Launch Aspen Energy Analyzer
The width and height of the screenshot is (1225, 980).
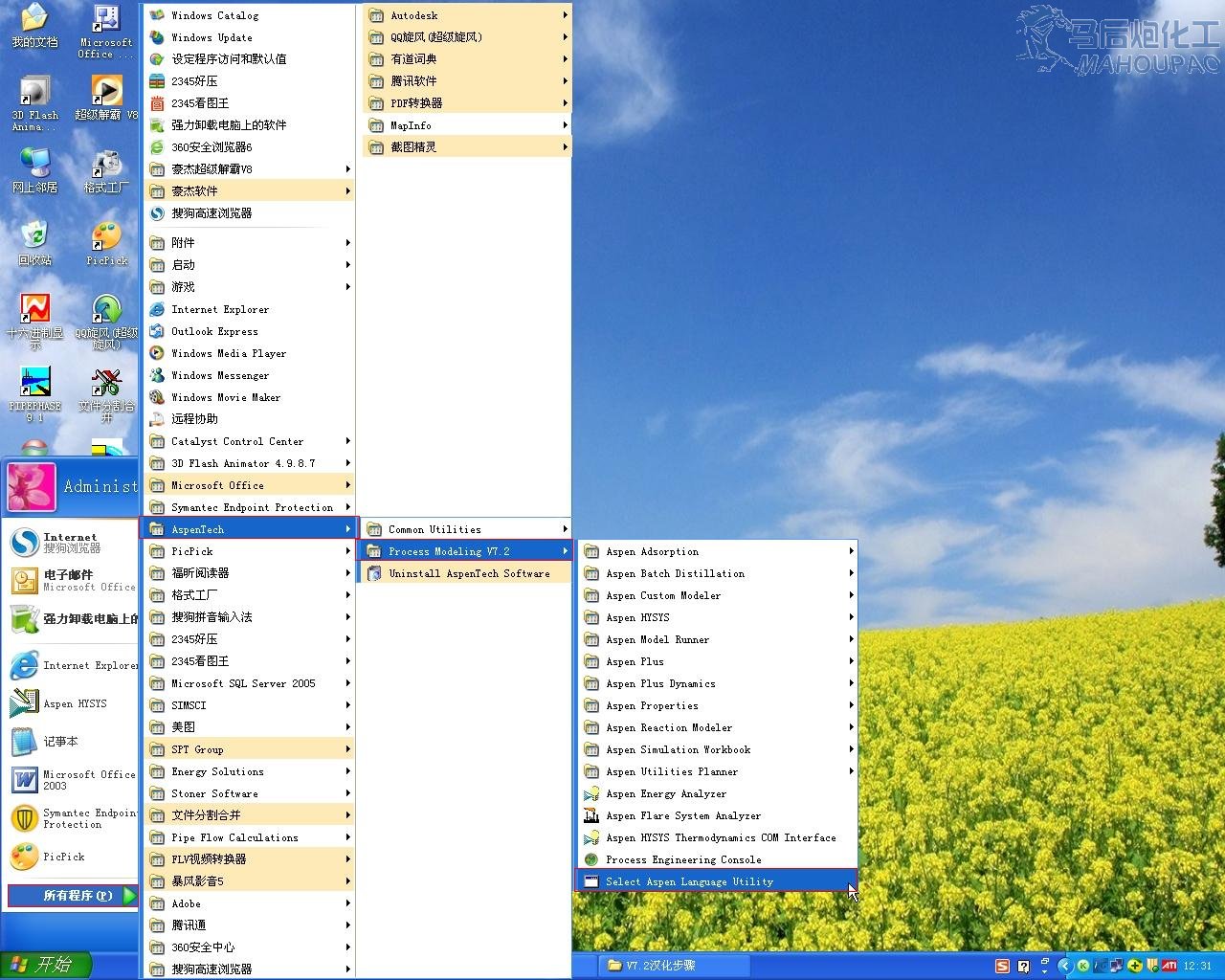coord(717,793)
